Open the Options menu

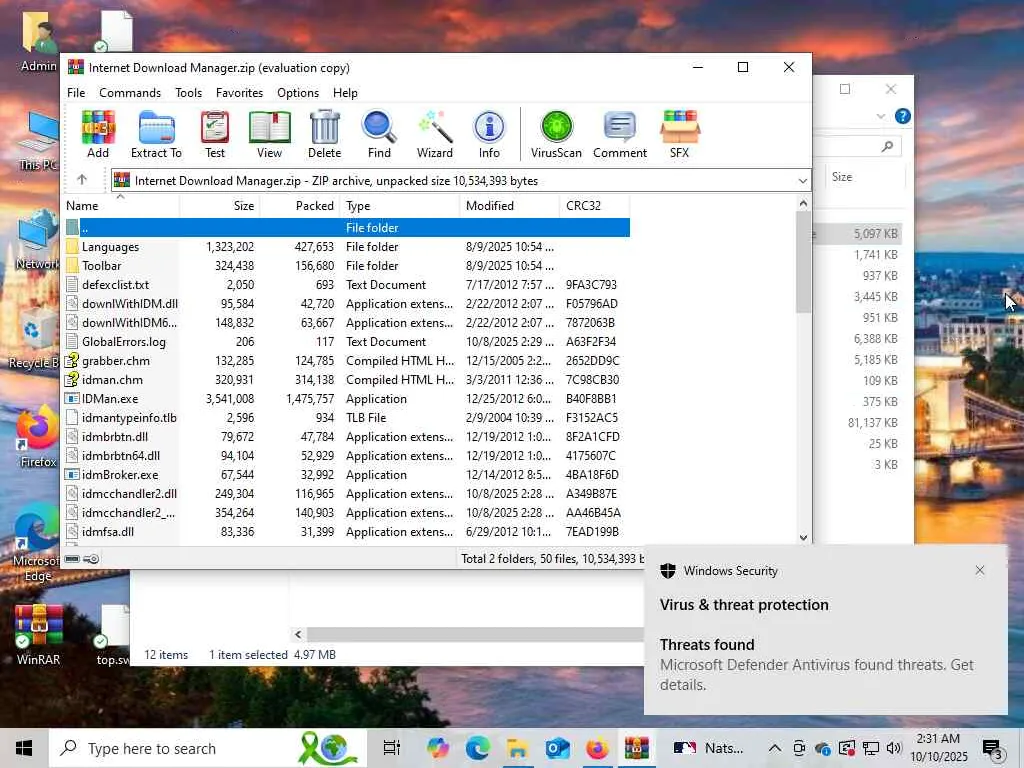[x=298, y=93]
